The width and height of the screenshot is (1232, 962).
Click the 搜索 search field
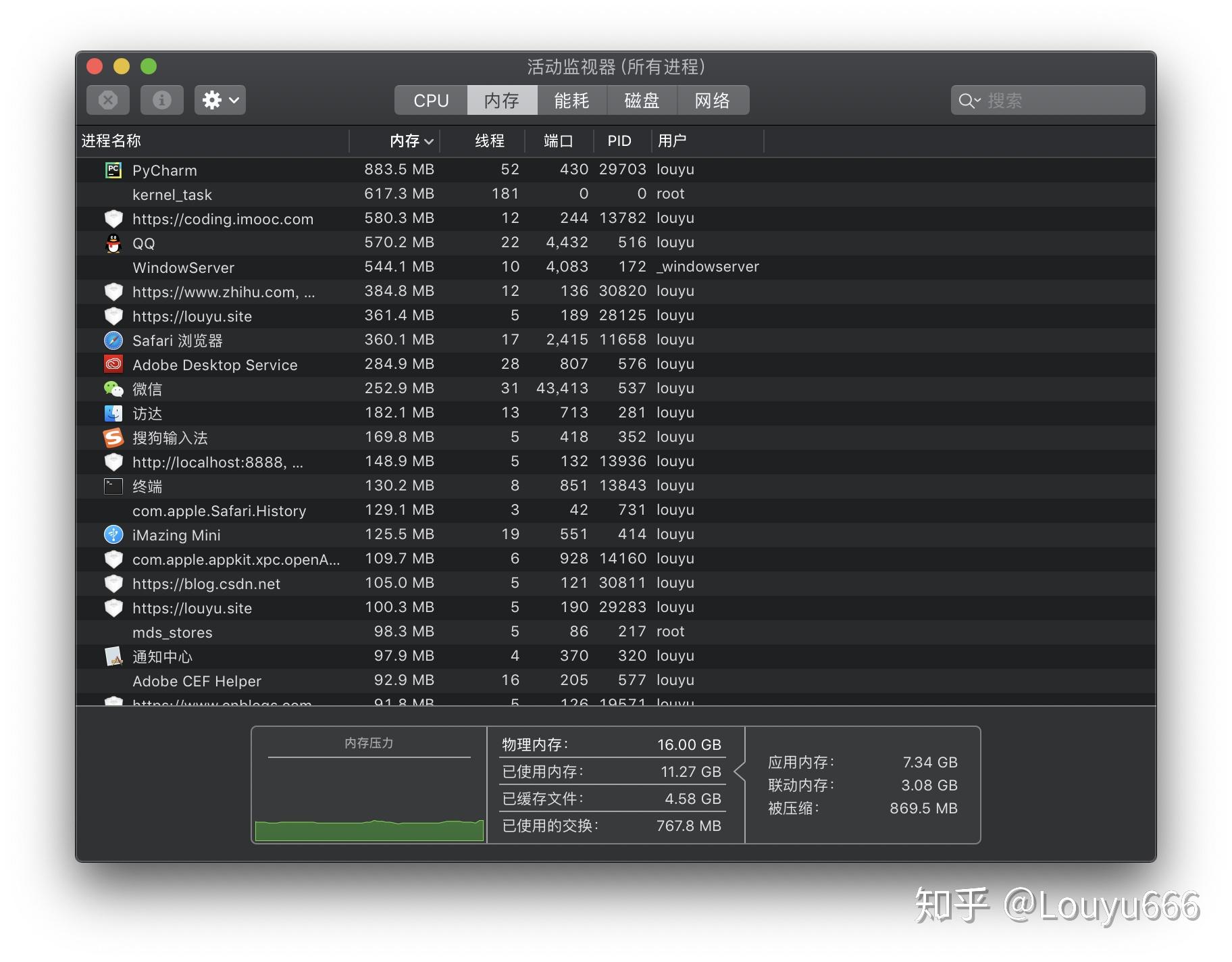click(x=1048, y=100)
